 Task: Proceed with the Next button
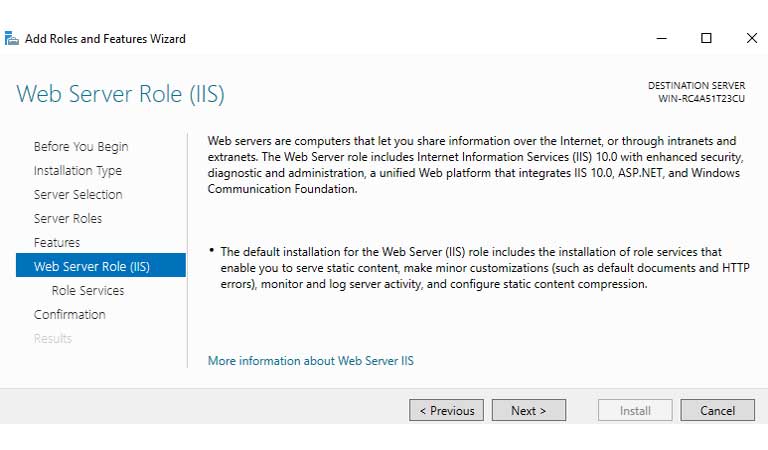tap(528, 410)
